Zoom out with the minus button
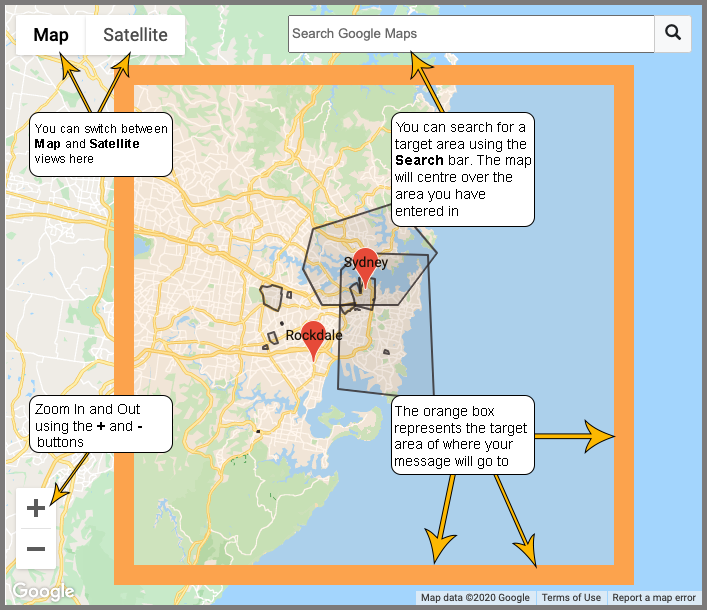The height and width of the screenshot is (610, 707). (36, 549)
